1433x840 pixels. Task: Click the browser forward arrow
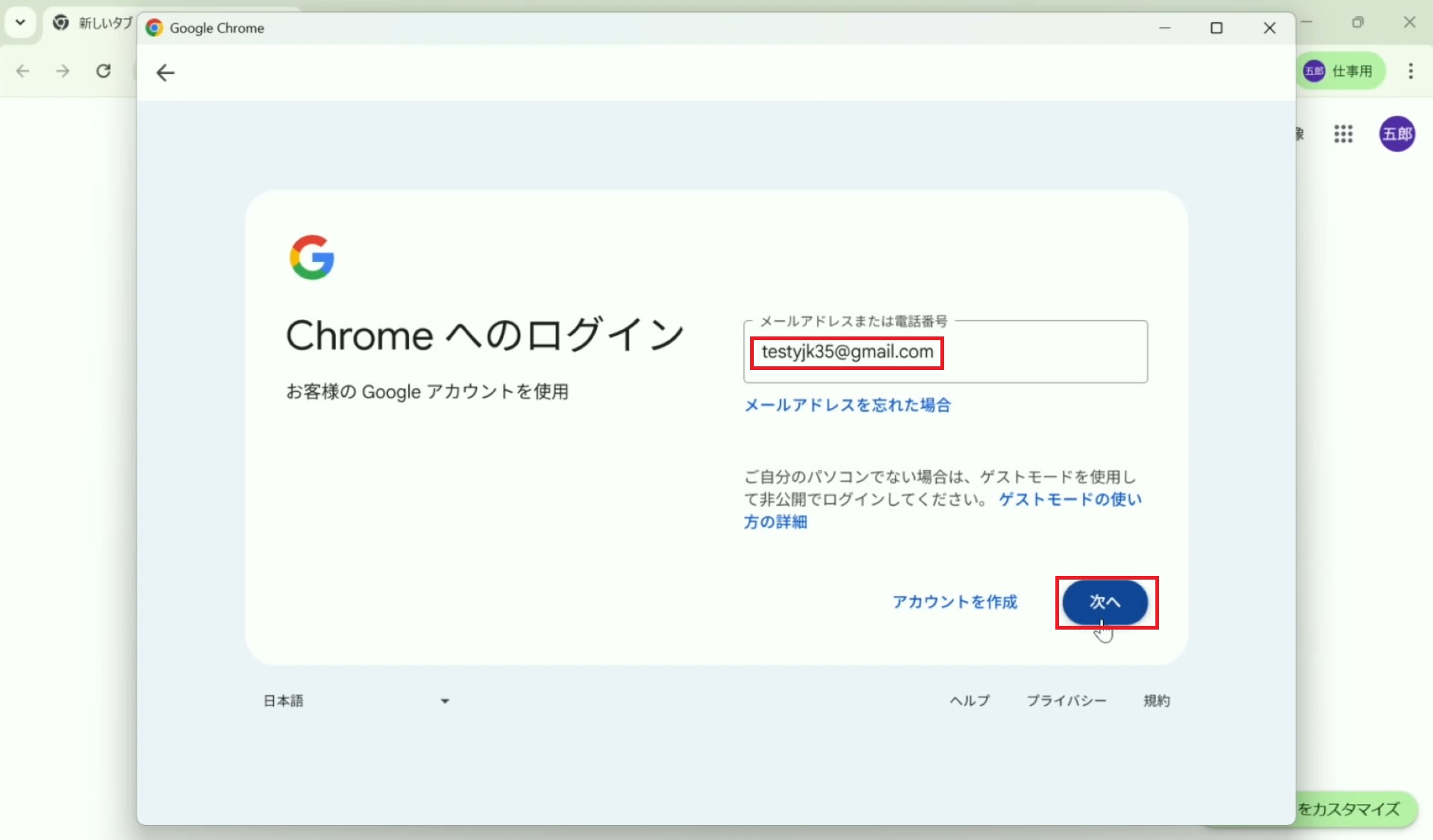pyautogui.click(x=63, y=71)
